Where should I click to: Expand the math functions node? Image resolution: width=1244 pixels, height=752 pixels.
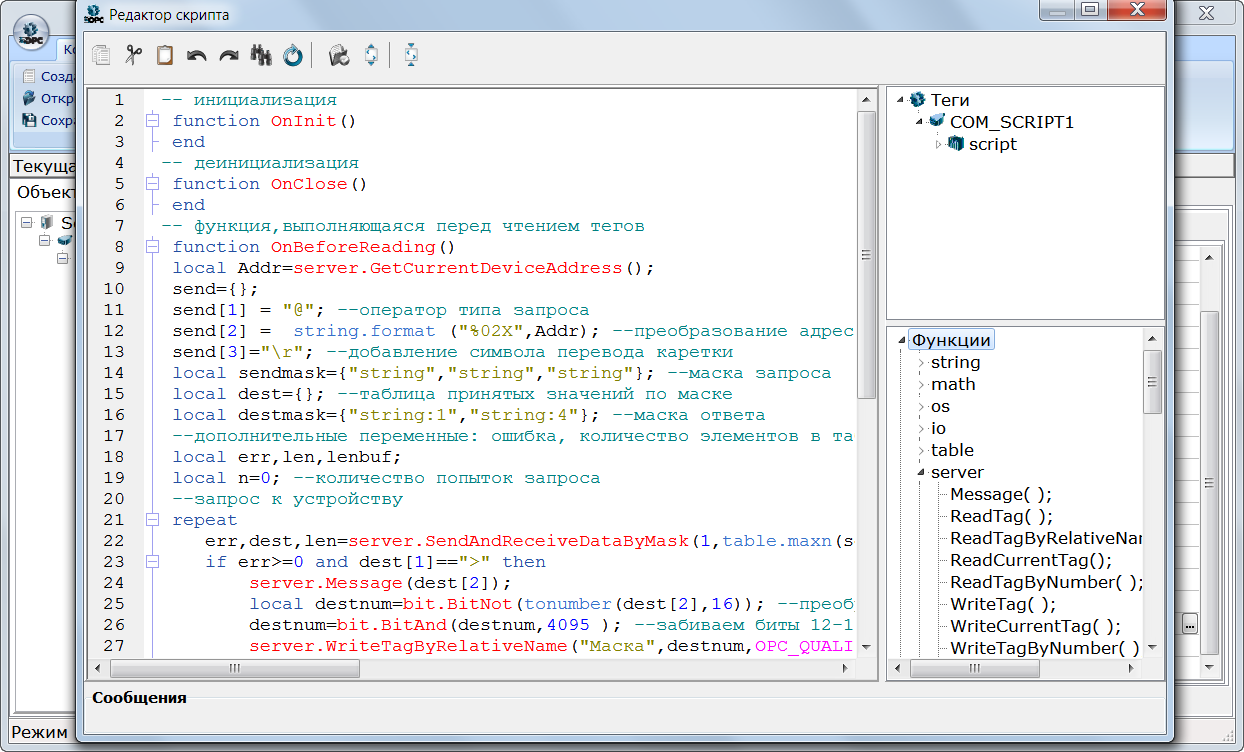point(921,385)
